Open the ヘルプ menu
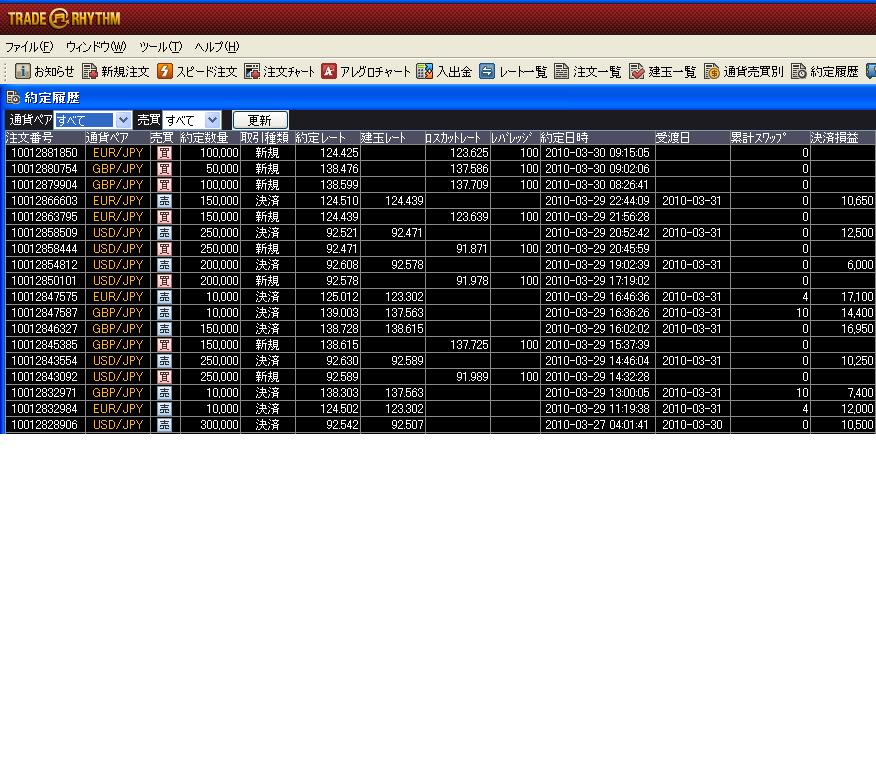Viewport: 876px width, 761px height. pos(217,47)
